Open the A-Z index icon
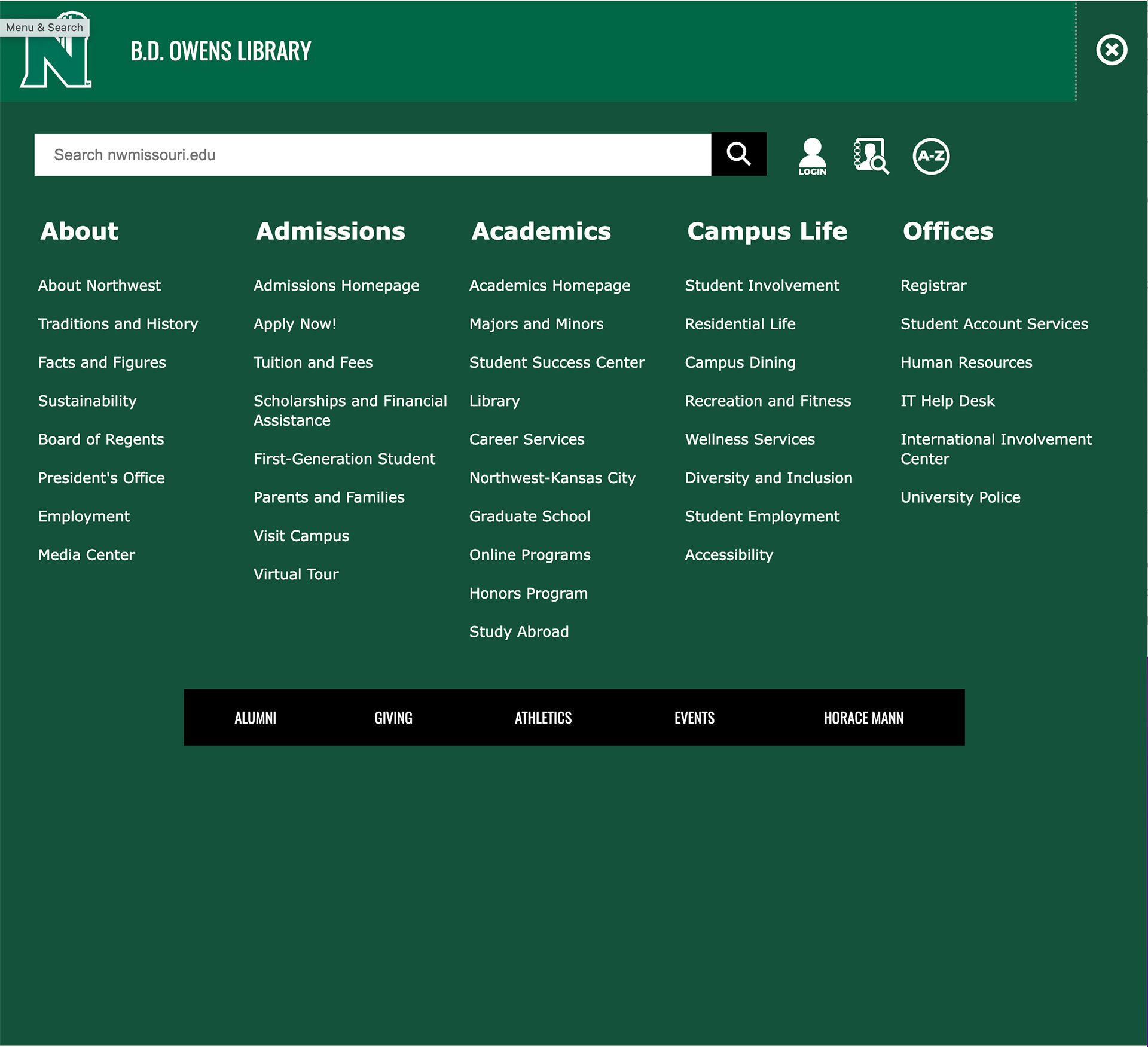Screen dimensions: 1148x1047 point(931,156)
